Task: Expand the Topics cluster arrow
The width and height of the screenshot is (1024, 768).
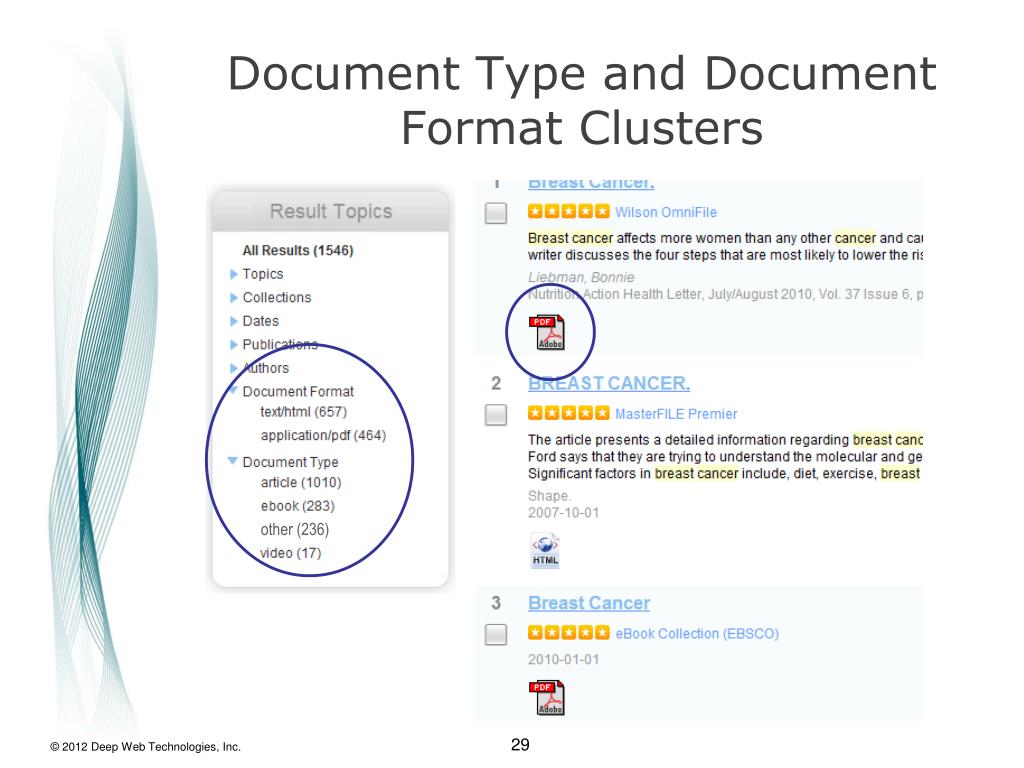Action: (233, 274)
